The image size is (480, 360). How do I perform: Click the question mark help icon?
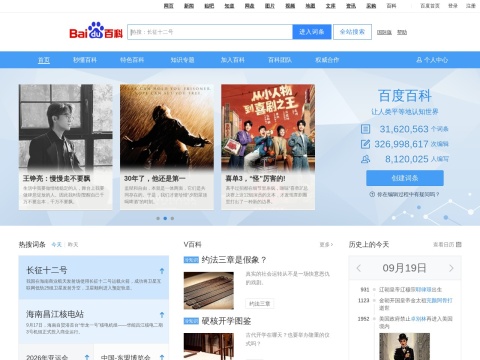click(372, 194)
